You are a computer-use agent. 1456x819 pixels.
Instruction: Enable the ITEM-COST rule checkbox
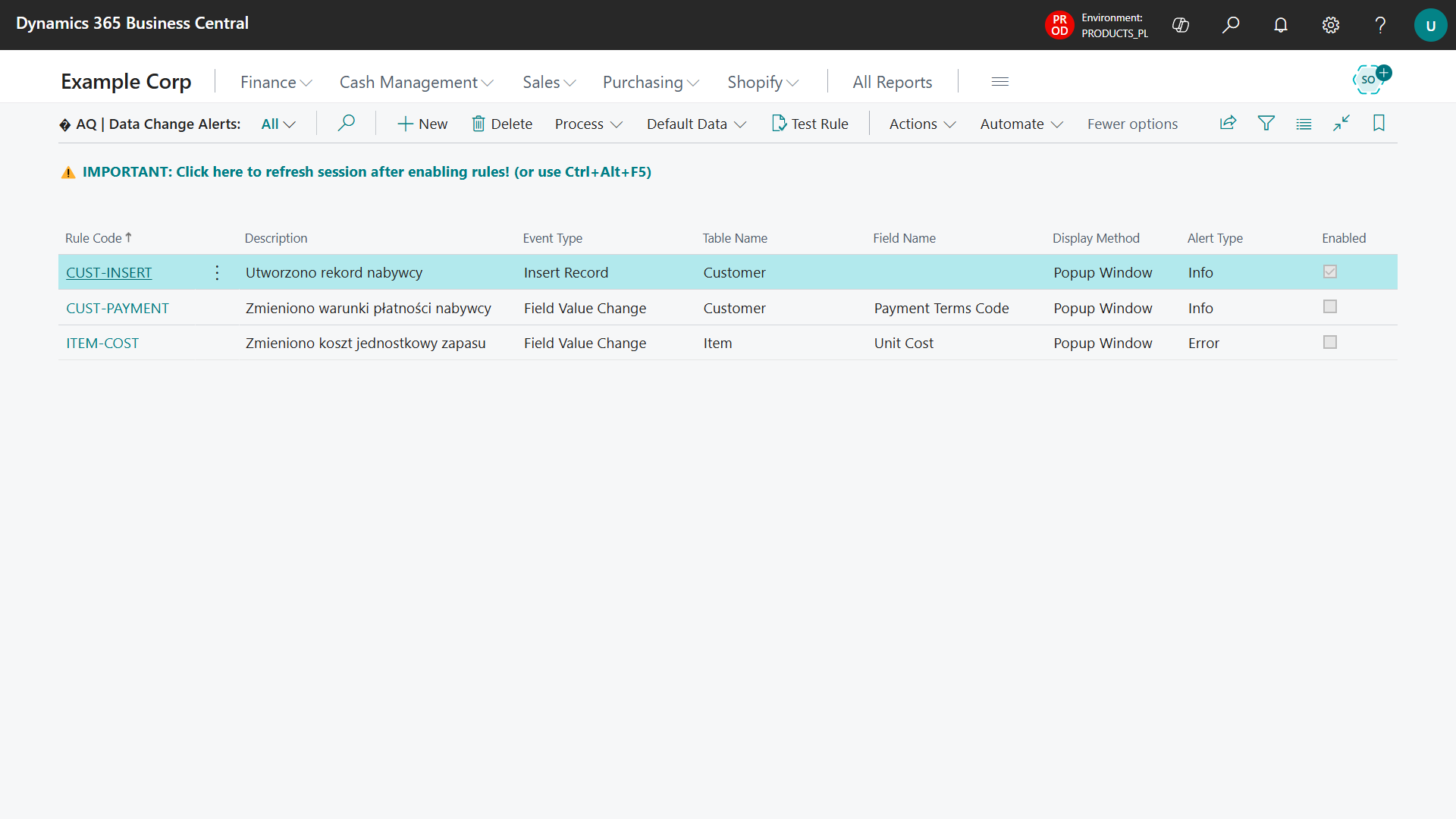click(1329, 343)
